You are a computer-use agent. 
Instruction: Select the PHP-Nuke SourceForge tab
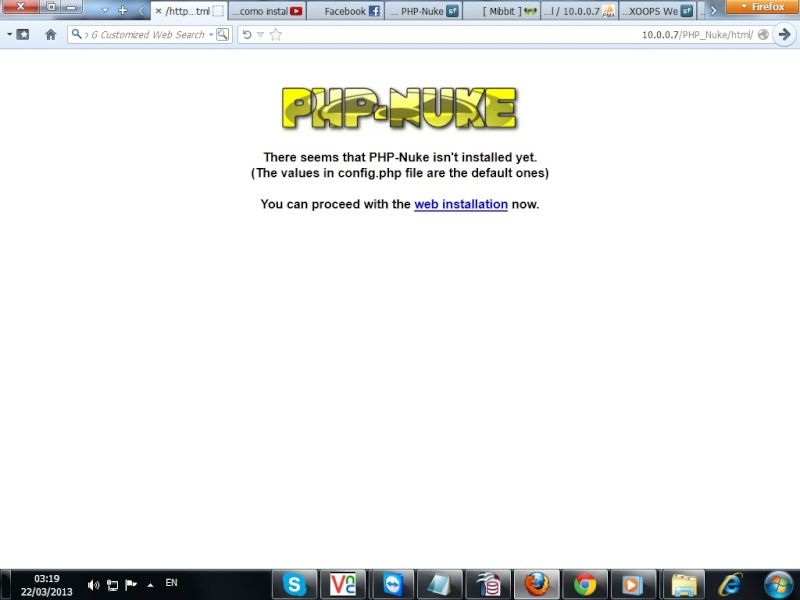click(x=424, y=11)
